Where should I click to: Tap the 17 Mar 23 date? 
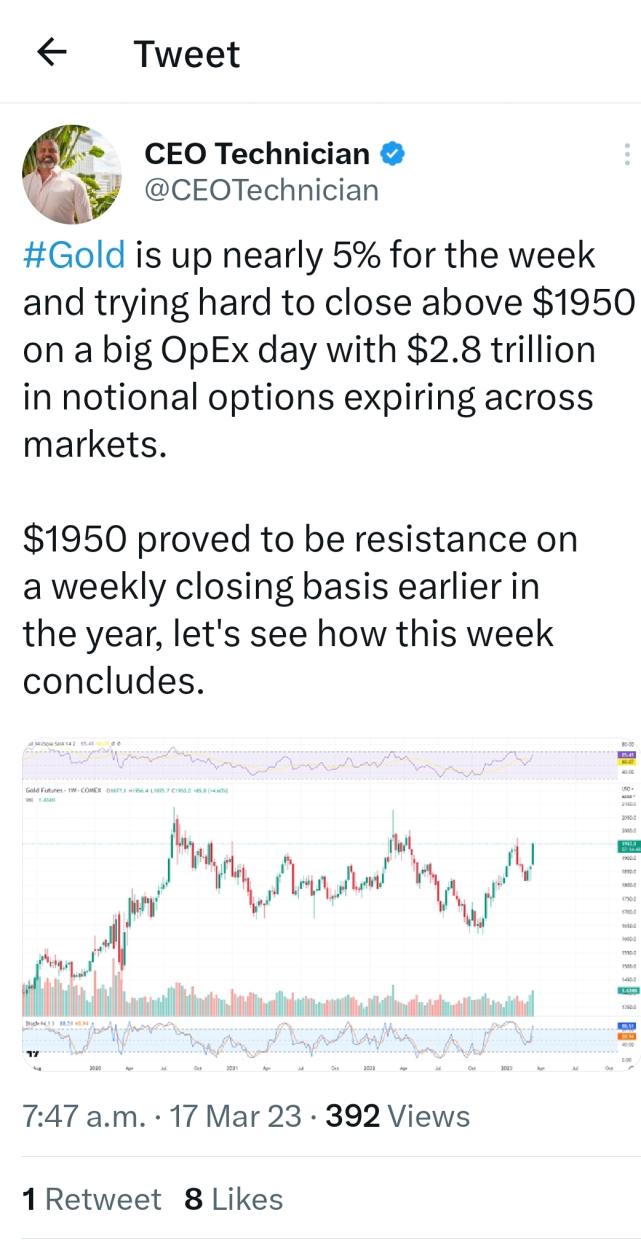tap(235, 1116)
